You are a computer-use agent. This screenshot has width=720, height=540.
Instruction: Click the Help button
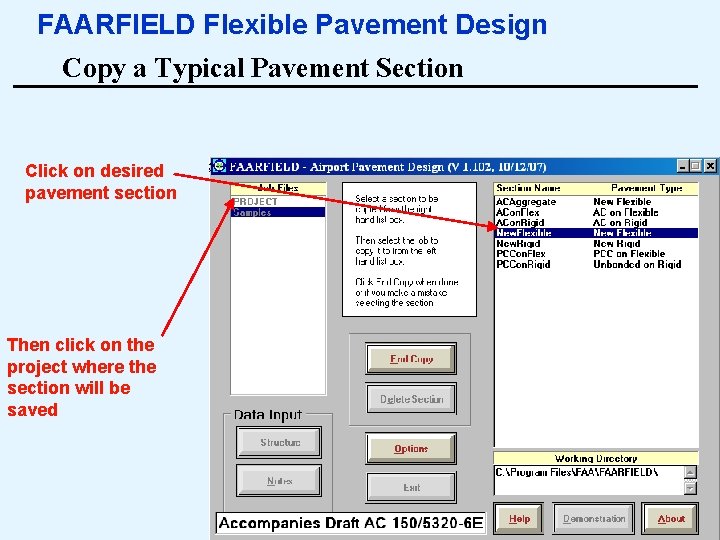pyautogui.click(x=519, y=518)
